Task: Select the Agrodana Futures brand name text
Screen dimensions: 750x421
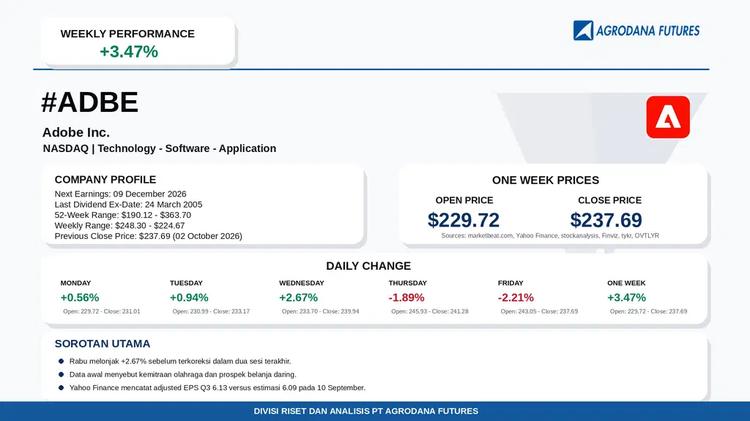Action: click(x=648, y=31)
